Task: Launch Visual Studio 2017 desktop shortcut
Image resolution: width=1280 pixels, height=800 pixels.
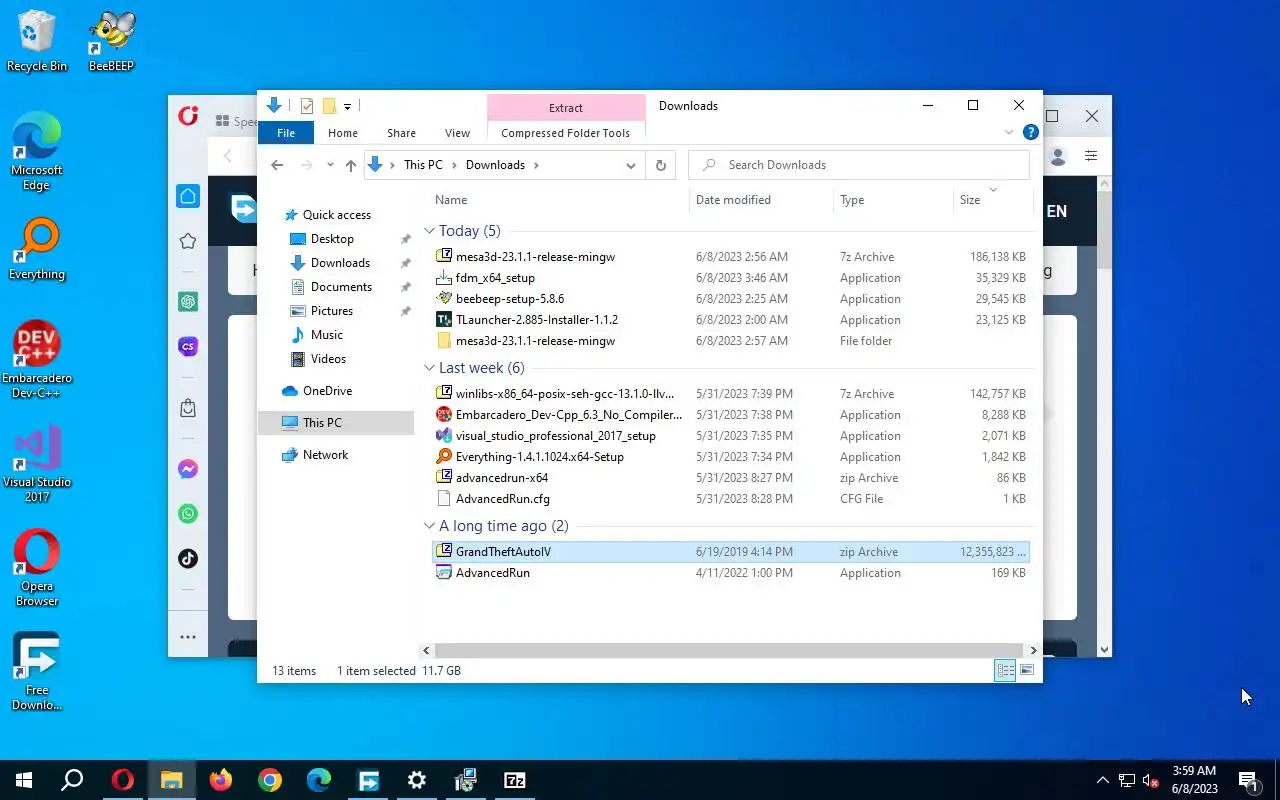Action: click(37, 464)
